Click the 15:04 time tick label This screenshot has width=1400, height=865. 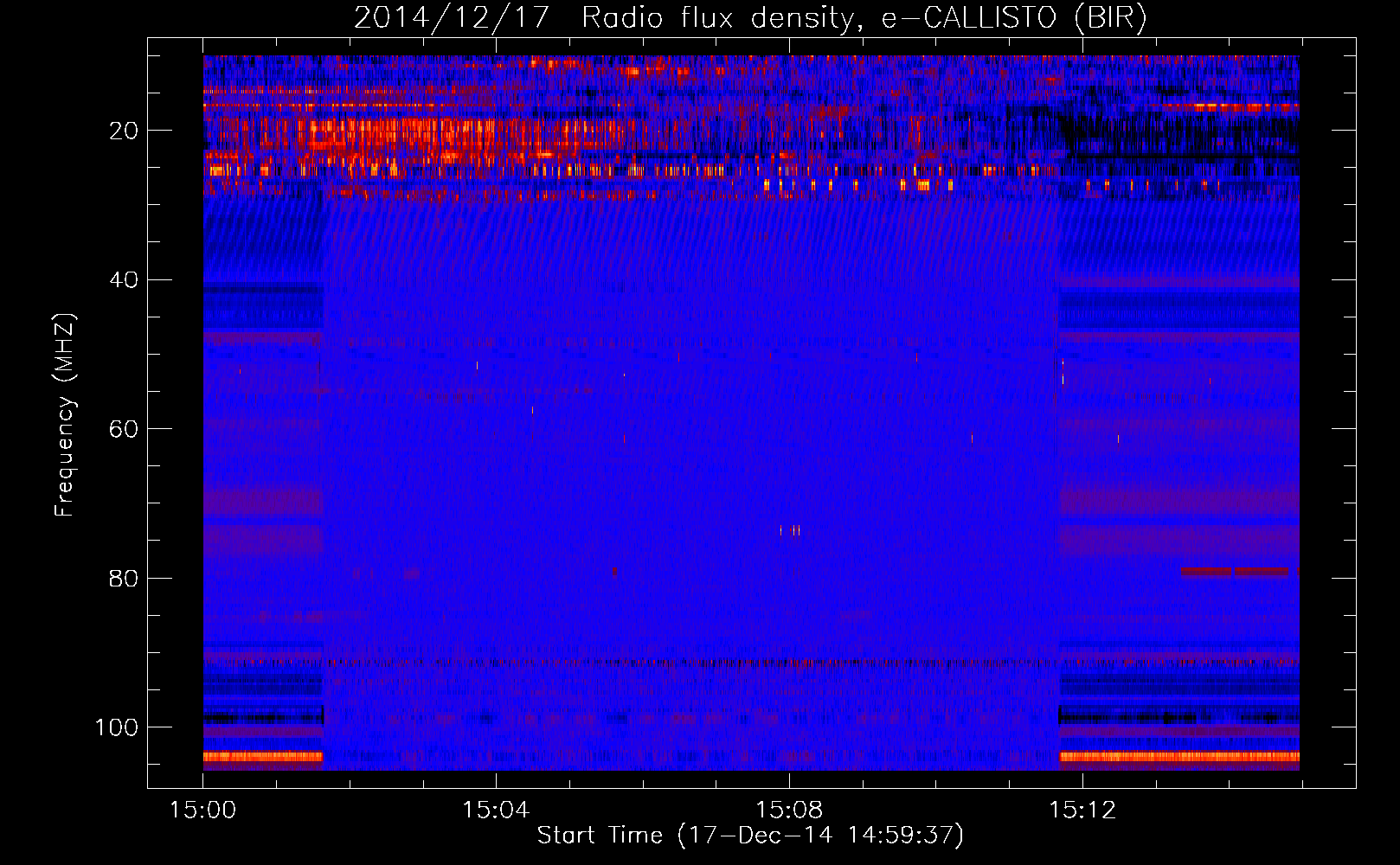pyautogui.click(x=496, y=810)
